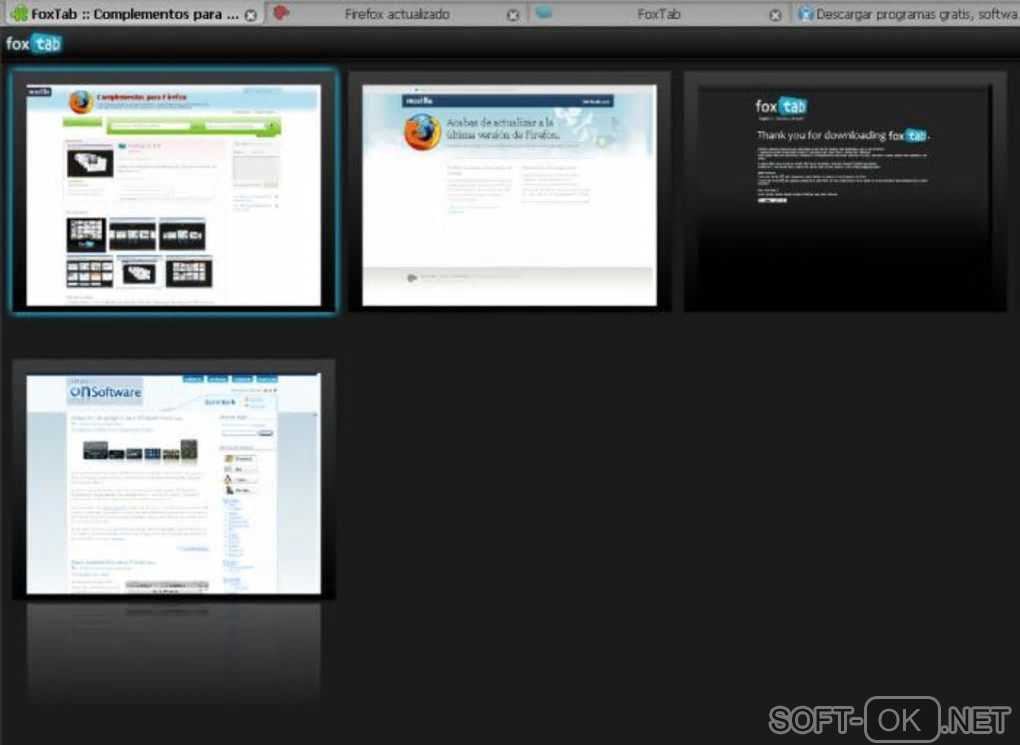Viewport: 1020px width, 745px height.
Task: Click the red favicon on Firefox actualizado tab
Action: coord(281,12)
